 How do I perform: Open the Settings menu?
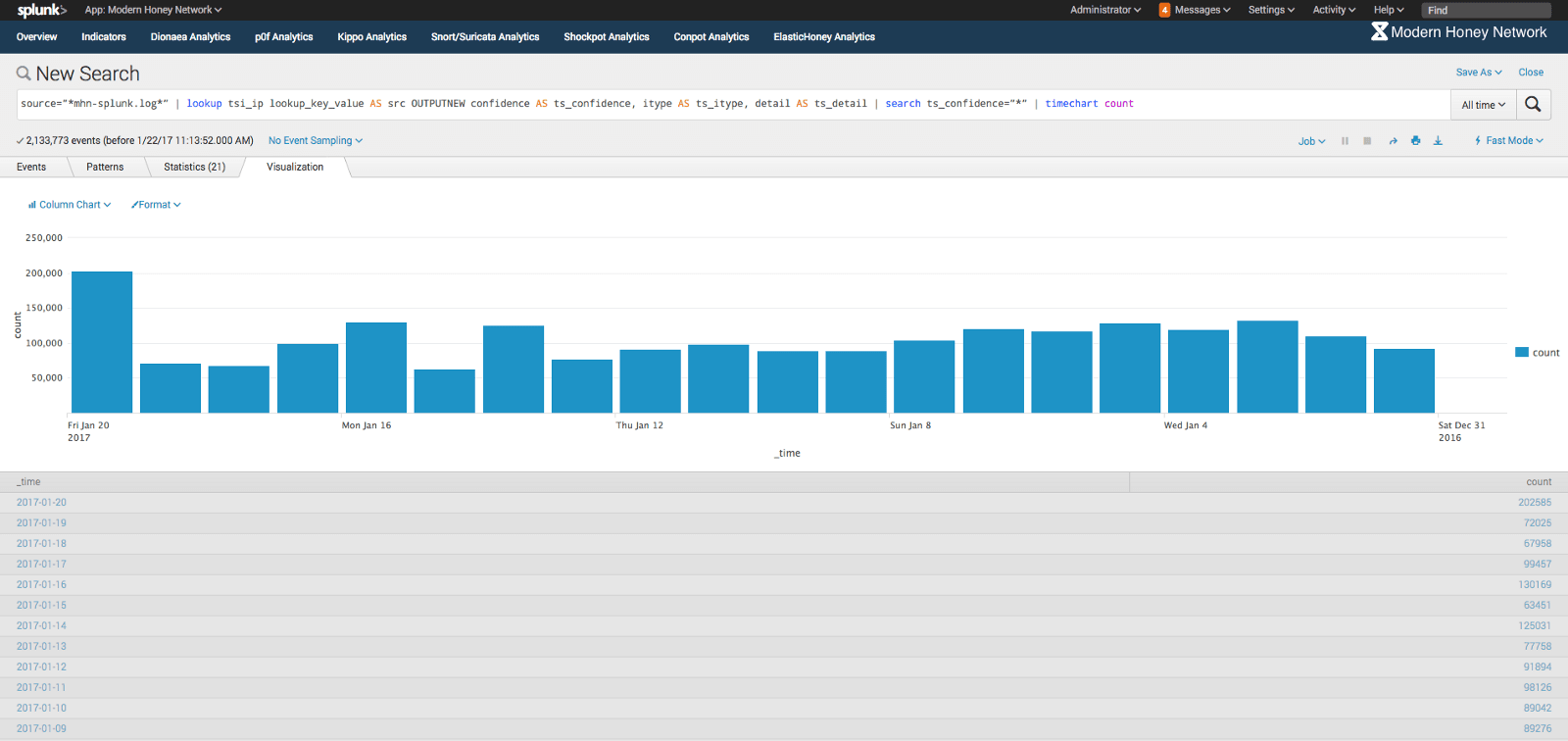[1271, 10]
